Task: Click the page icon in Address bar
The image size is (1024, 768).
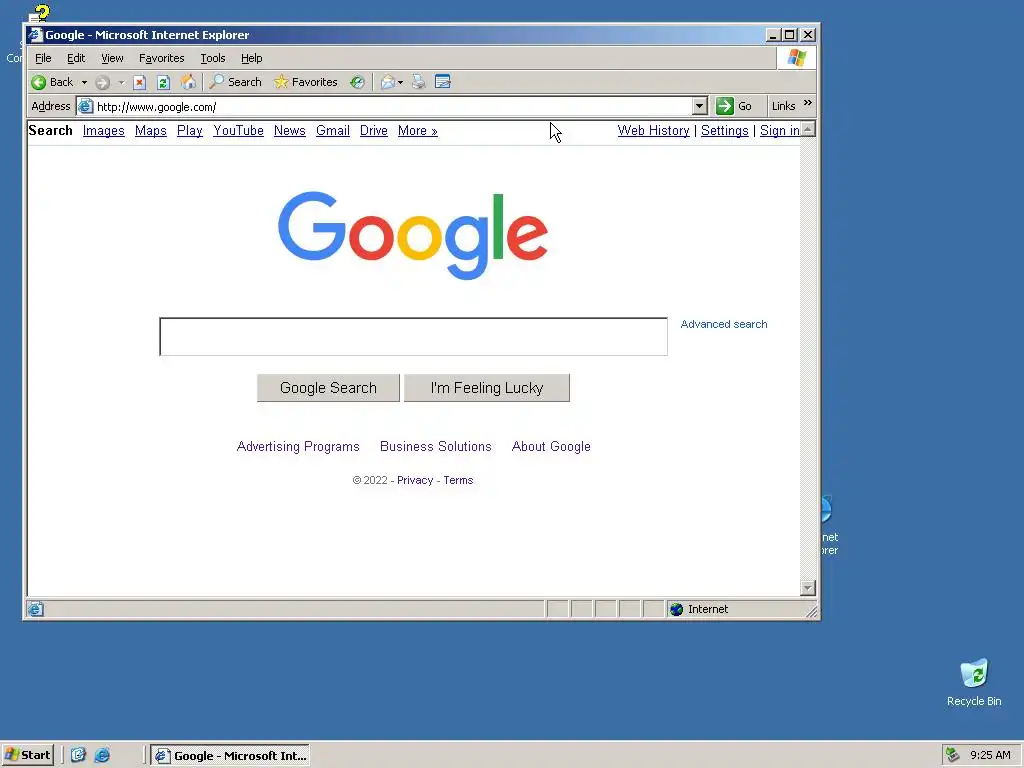Action: pyautogui.click(x=86, y=106)
